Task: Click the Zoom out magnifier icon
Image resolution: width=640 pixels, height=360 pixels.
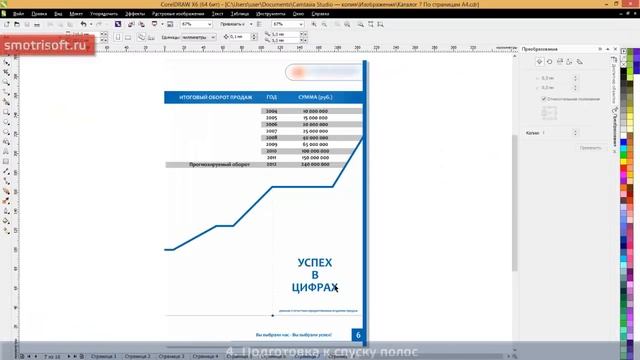Action: [324, 24]
